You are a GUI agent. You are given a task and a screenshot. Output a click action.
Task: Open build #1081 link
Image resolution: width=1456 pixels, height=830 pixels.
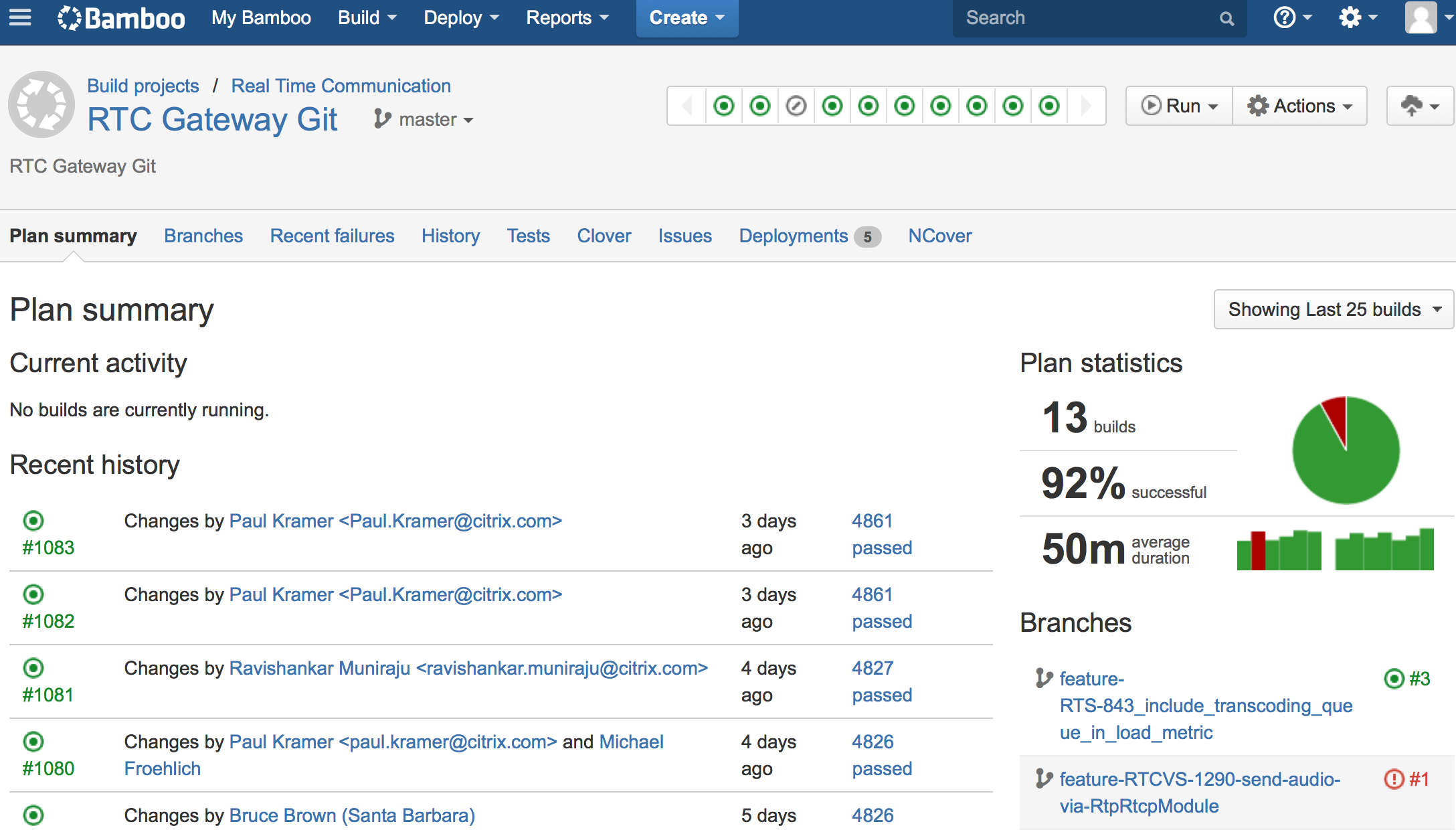48,695
